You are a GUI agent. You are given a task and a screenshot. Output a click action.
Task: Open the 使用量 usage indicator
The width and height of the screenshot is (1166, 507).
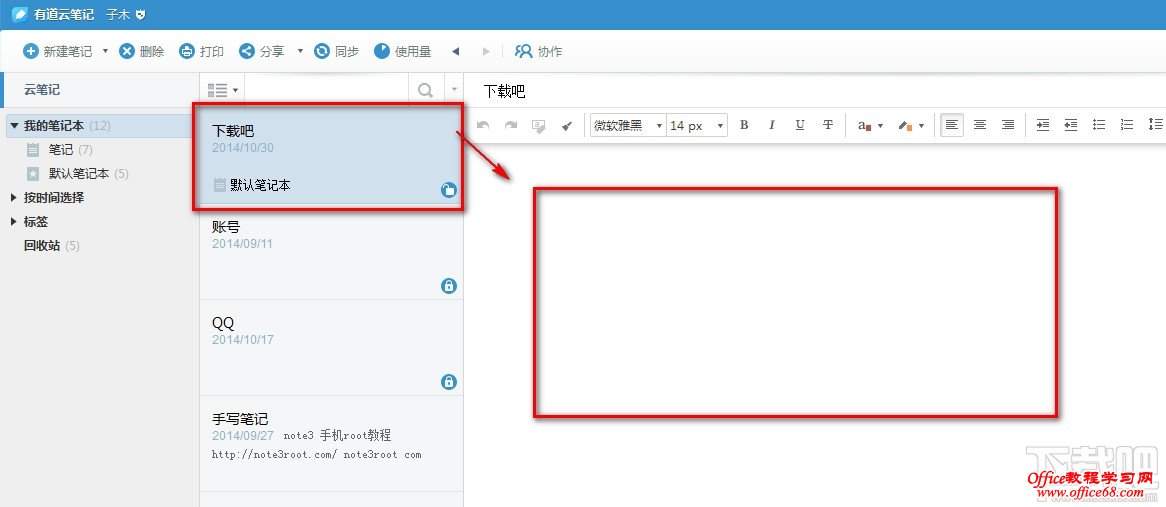[x=403, y=51]
